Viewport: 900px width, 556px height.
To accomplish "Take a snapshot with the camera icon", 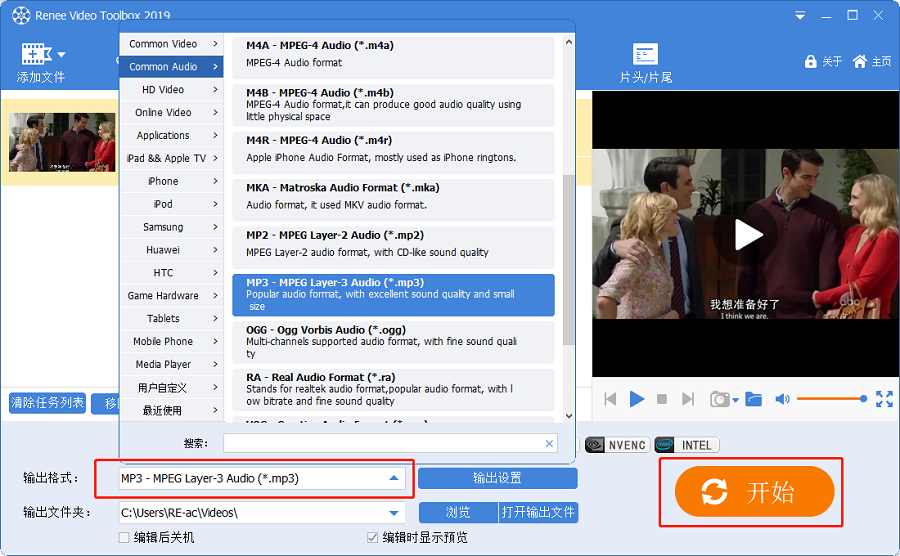I will click(719, 399).
